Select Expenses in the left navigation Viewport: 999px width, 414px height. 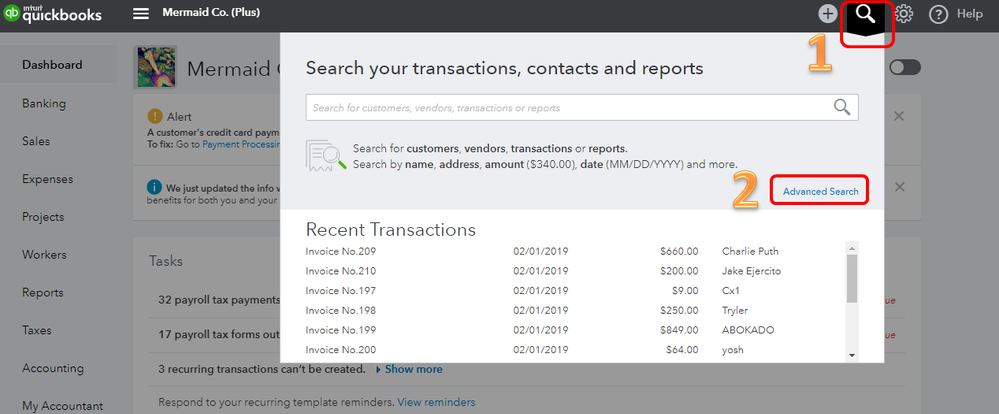click(x=47, y=179)
